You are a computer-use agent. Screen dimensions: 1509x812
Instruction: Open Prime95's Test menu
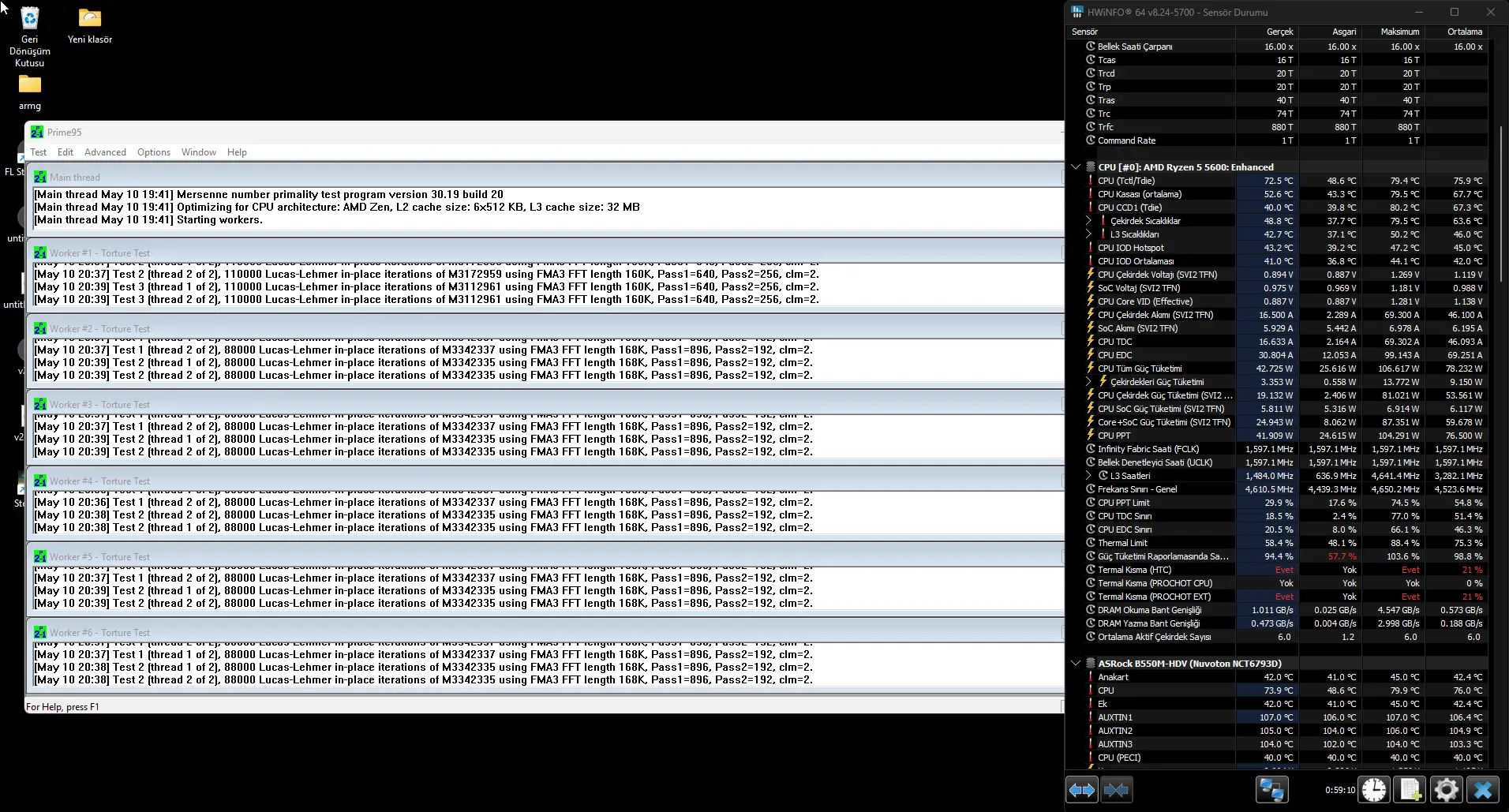pyautogui.click(x=39, y=152)
